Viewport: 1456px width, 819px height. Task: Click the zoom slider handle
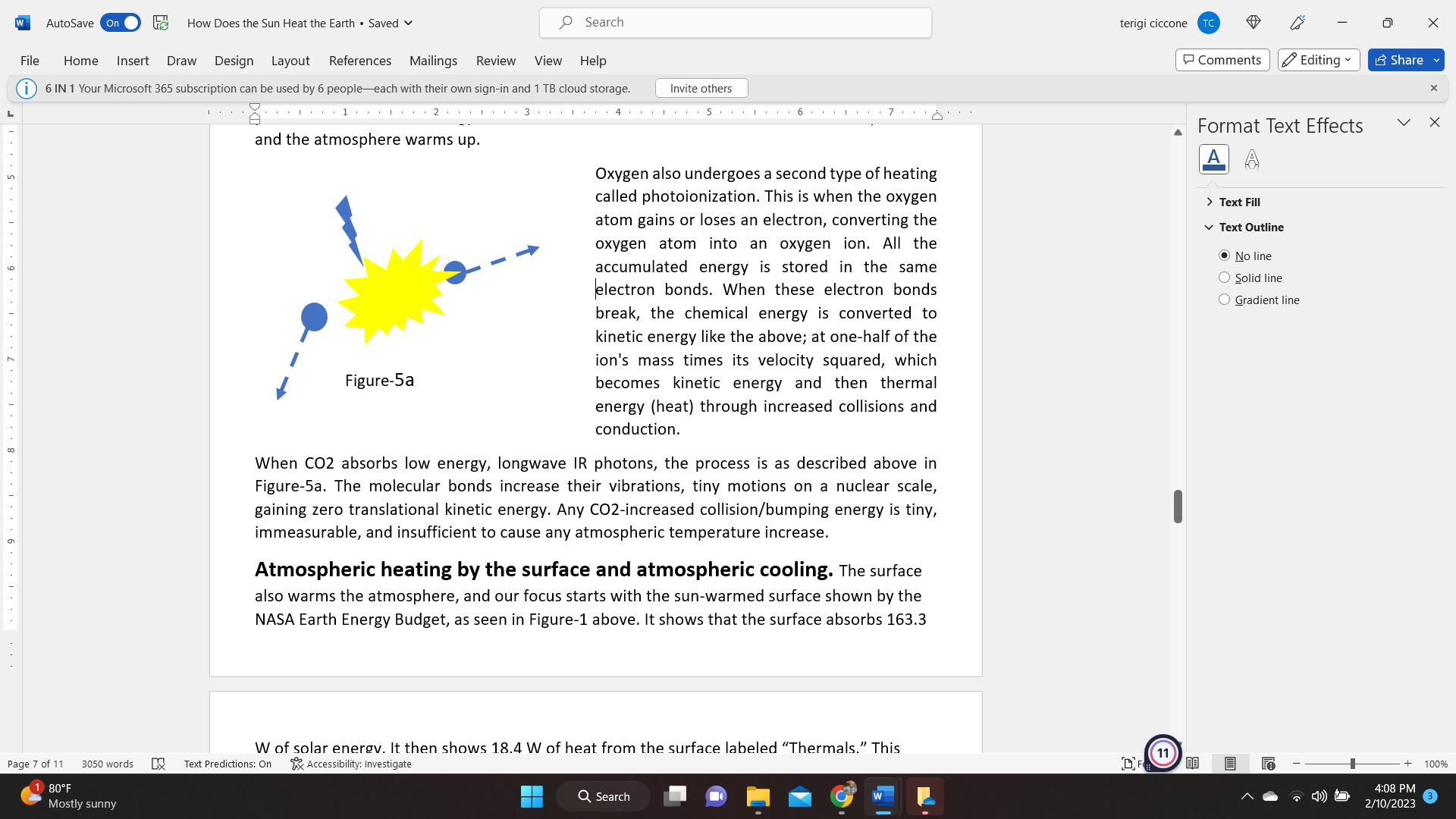click(1352, 764)
